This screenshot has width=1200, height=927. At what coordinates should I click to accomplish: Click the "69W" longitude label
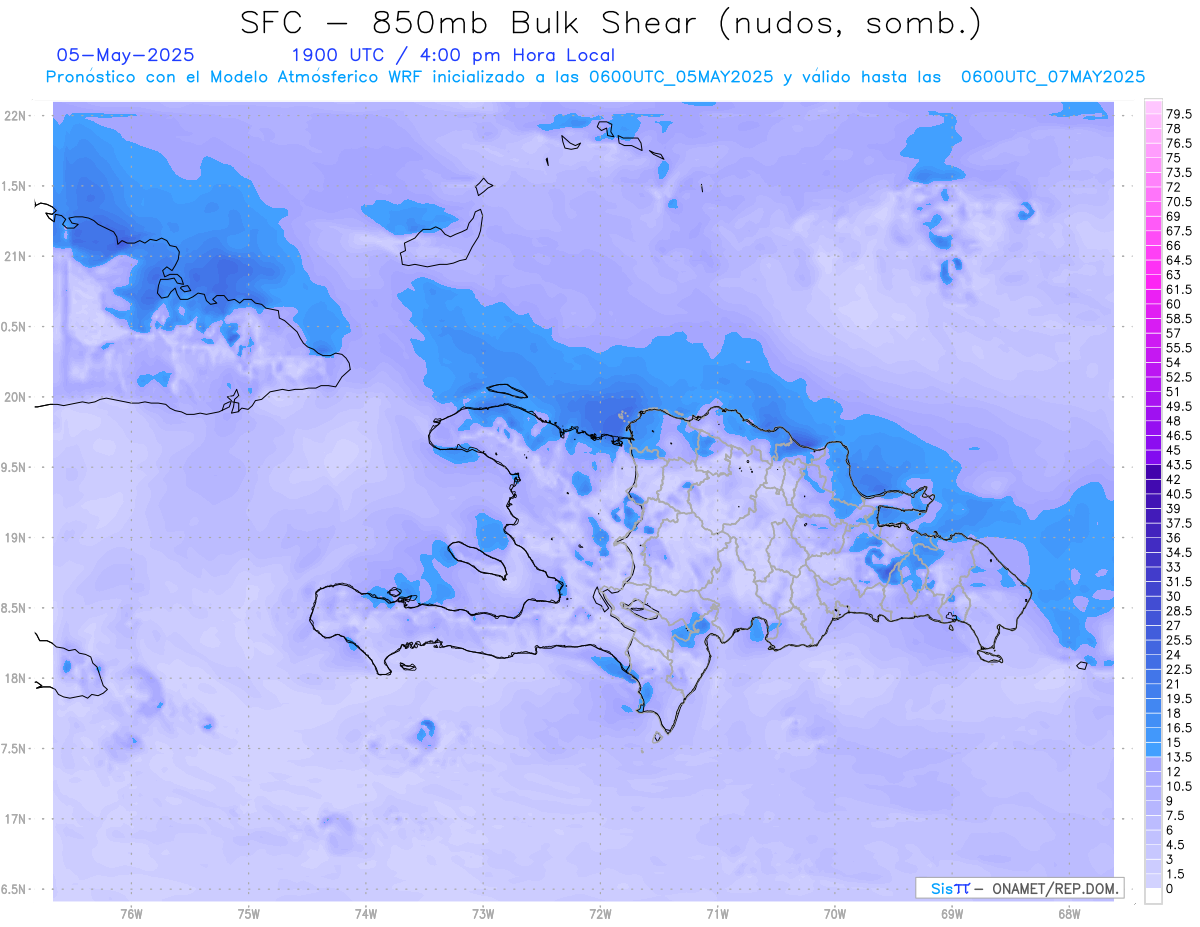[x=952, y=913]
